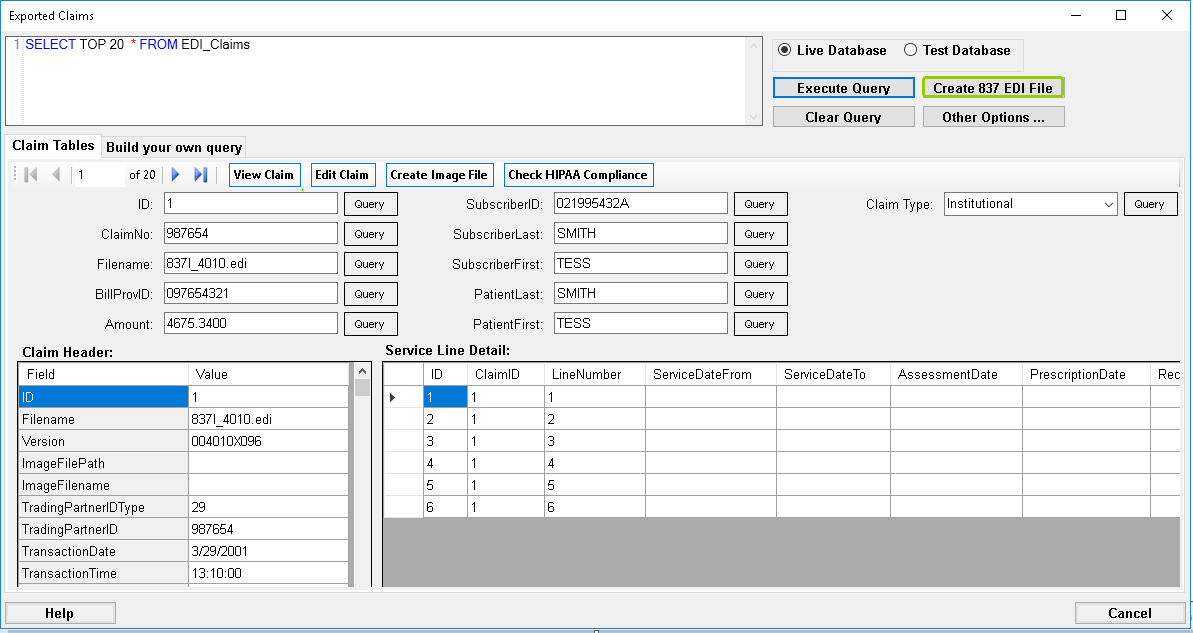Maximize the Exported Claims window
Image resolution: width=1193 pixels, height=633 pixels.
click(1121, 15)
